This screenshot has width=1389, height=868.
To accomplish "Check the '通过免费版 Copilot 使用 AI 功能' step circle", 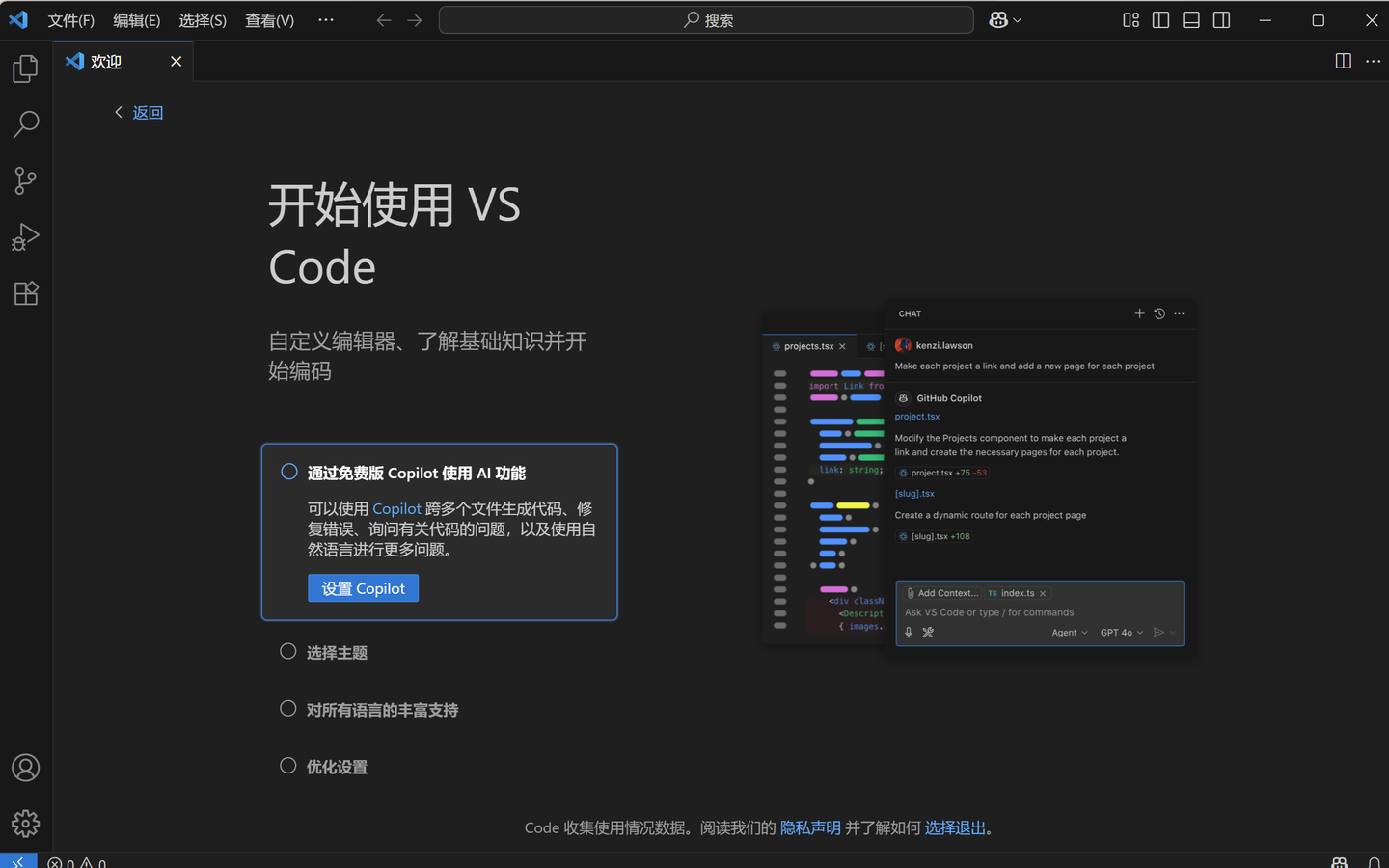I will tap(288, 472).
